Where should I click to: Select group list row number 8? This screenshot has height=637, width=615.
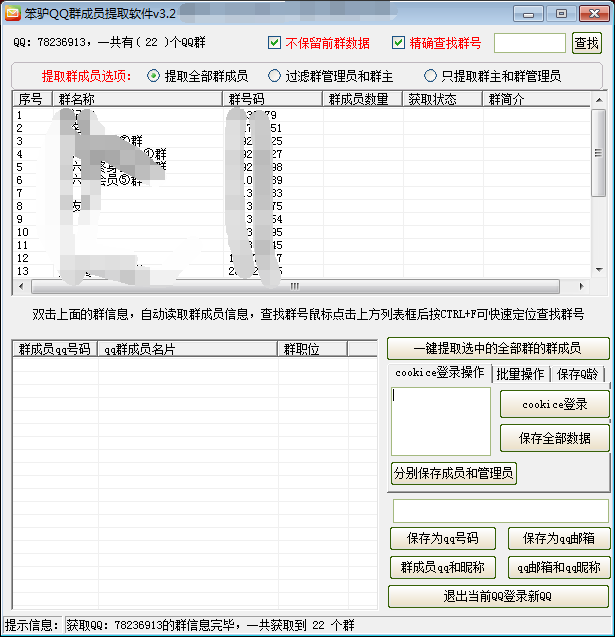[x=301, y=206]
